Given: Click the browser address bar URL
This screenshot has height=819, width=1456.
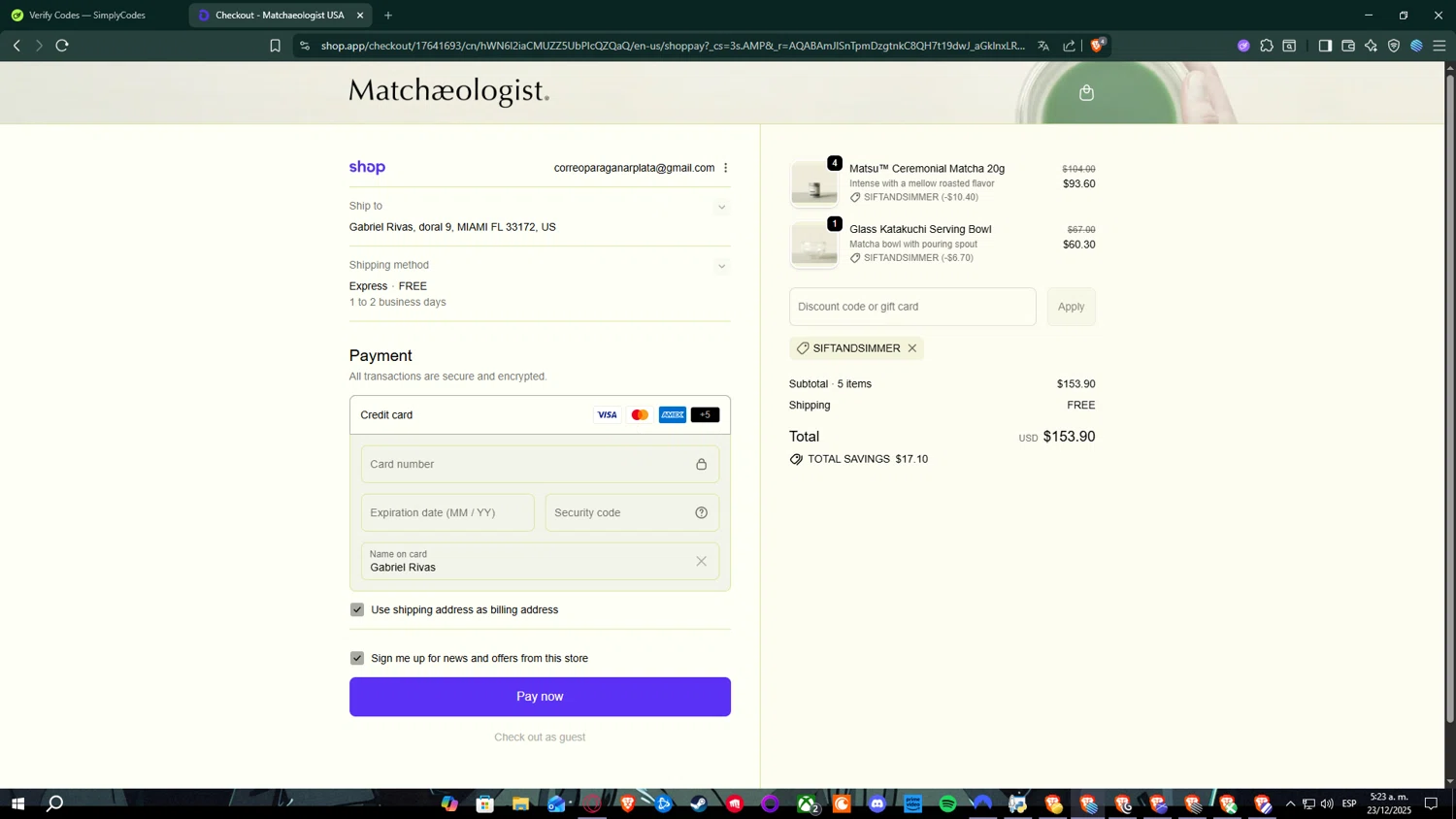Looking at the screenshot, I should (x=673, y=46).
